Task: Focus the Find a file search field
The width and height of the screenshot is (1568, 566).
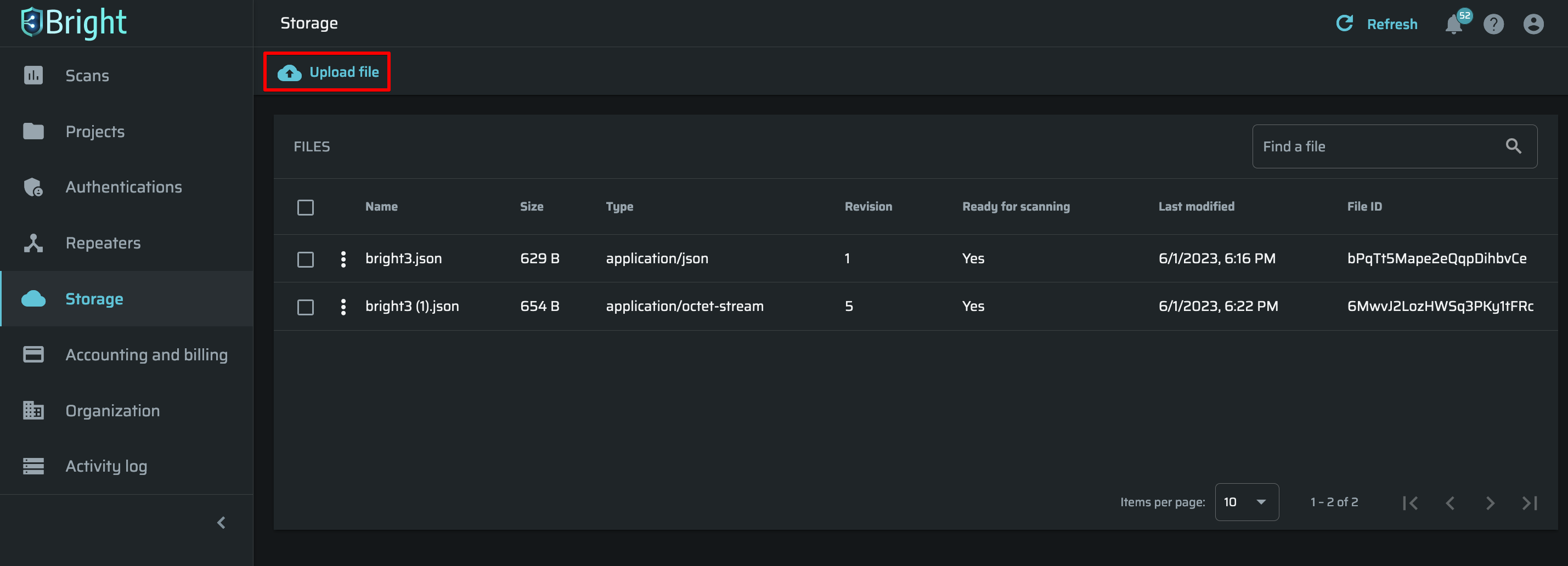Action: click(1395, 146)
